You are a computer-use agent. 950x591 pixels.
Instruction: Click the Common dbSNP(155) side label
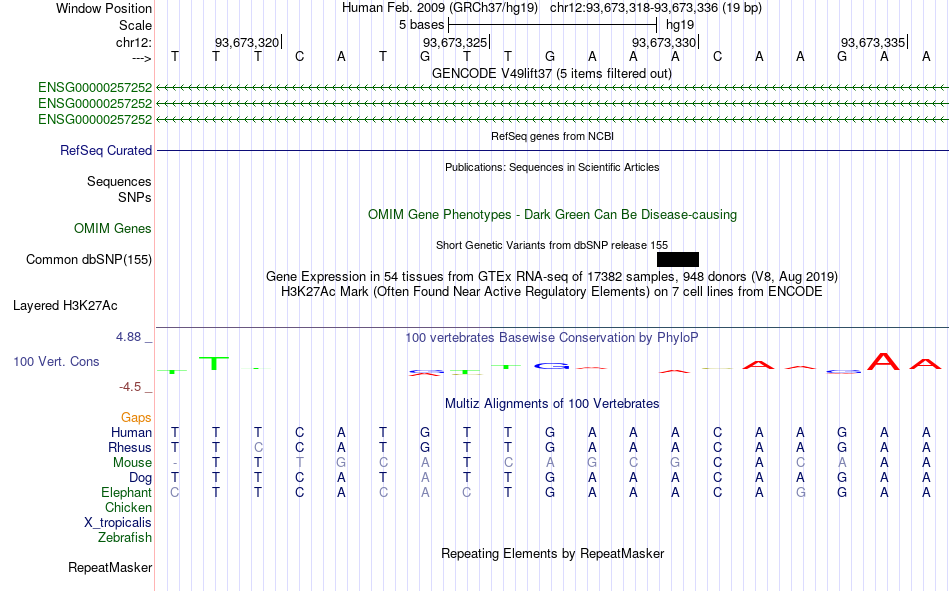89,259
